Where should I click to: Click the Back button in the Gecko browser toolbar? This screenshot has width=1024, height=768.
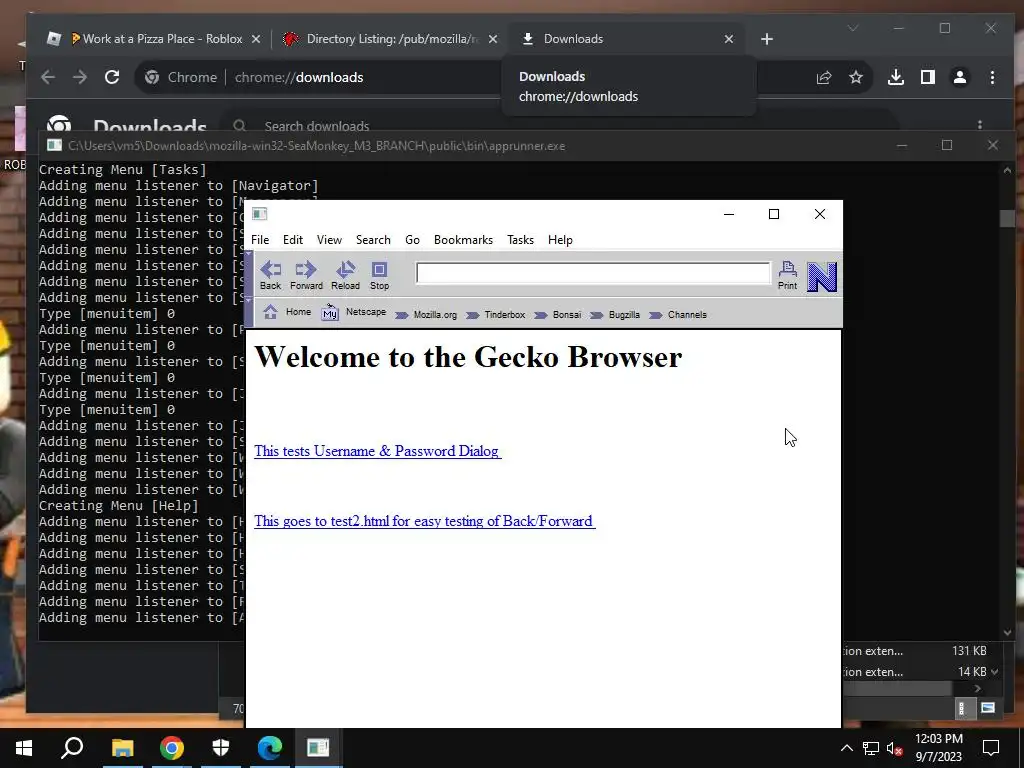coord(270,276)
